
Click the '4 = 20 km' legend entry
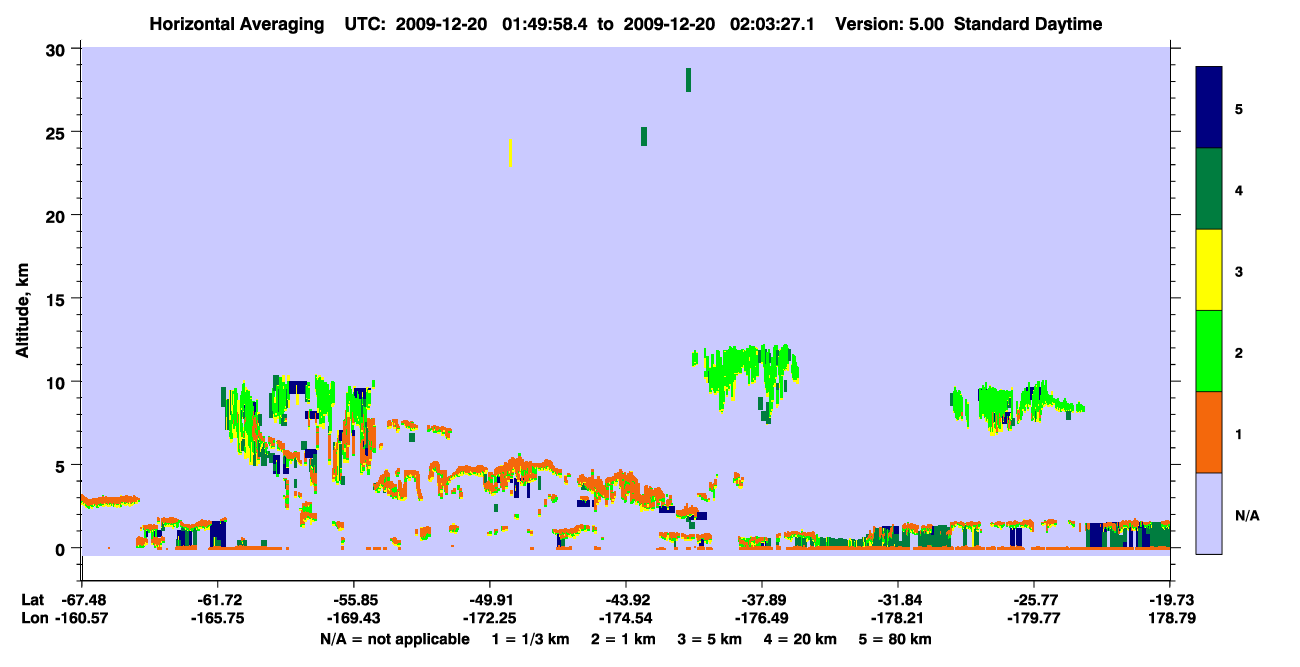[802, 639]
